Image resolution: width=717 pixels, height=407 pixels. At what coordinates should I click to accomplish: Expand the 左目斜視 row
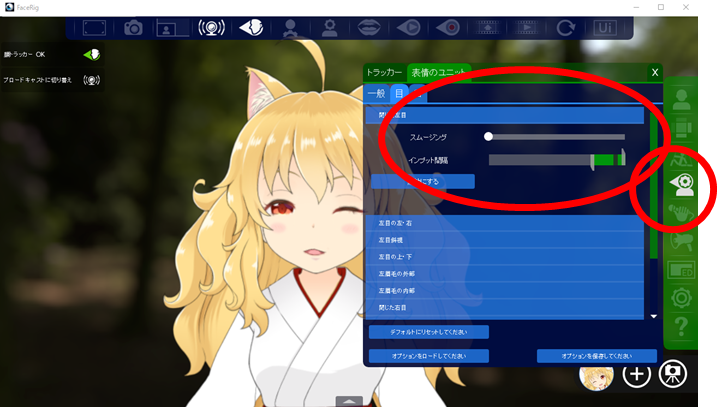coord(504,240)
